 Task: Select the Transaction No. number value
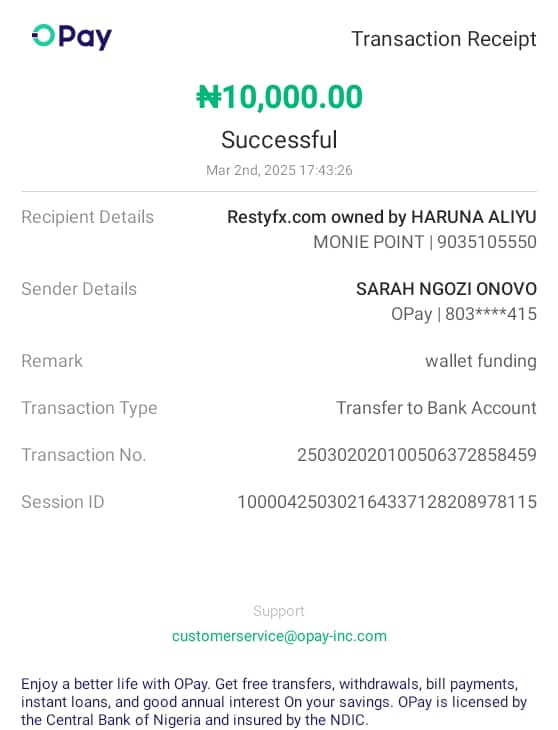click(x=417, y=455)
